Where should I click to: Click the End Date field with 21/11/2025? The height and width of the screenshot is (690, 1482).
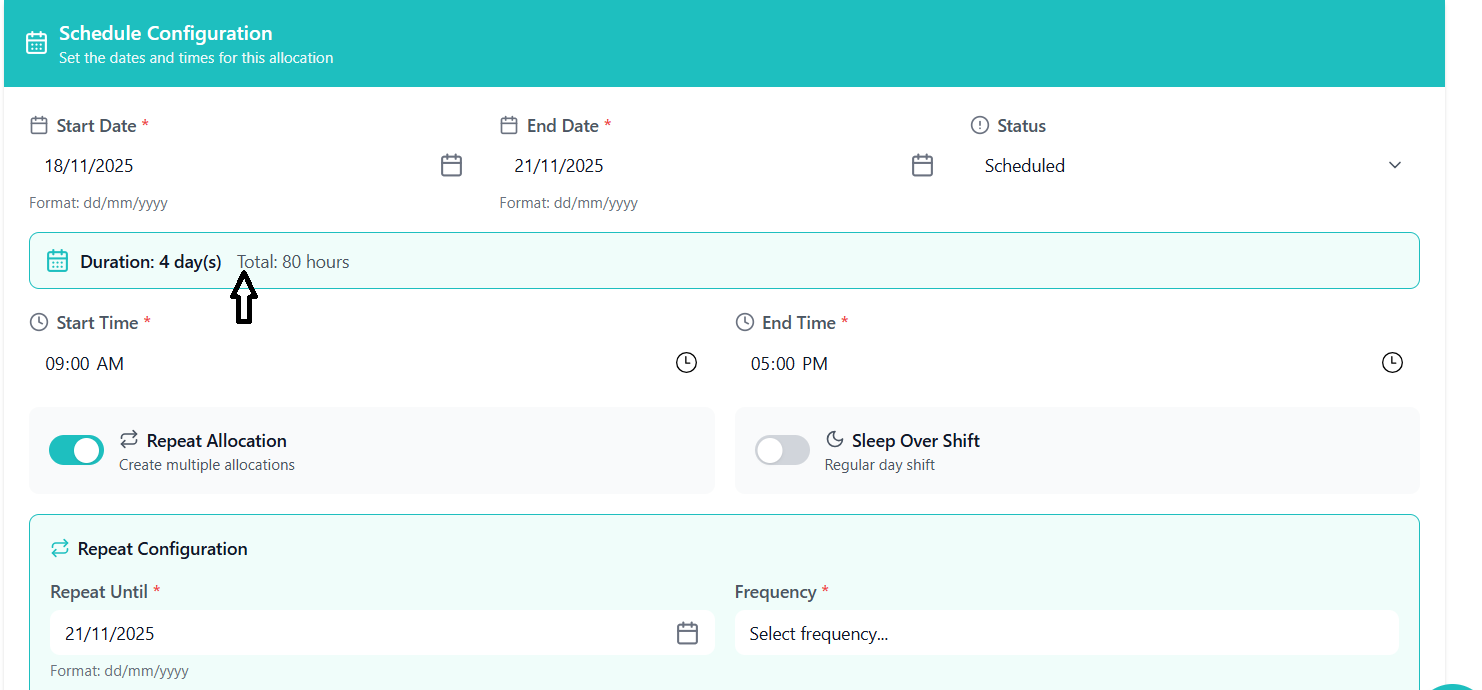tap(700, 166)
